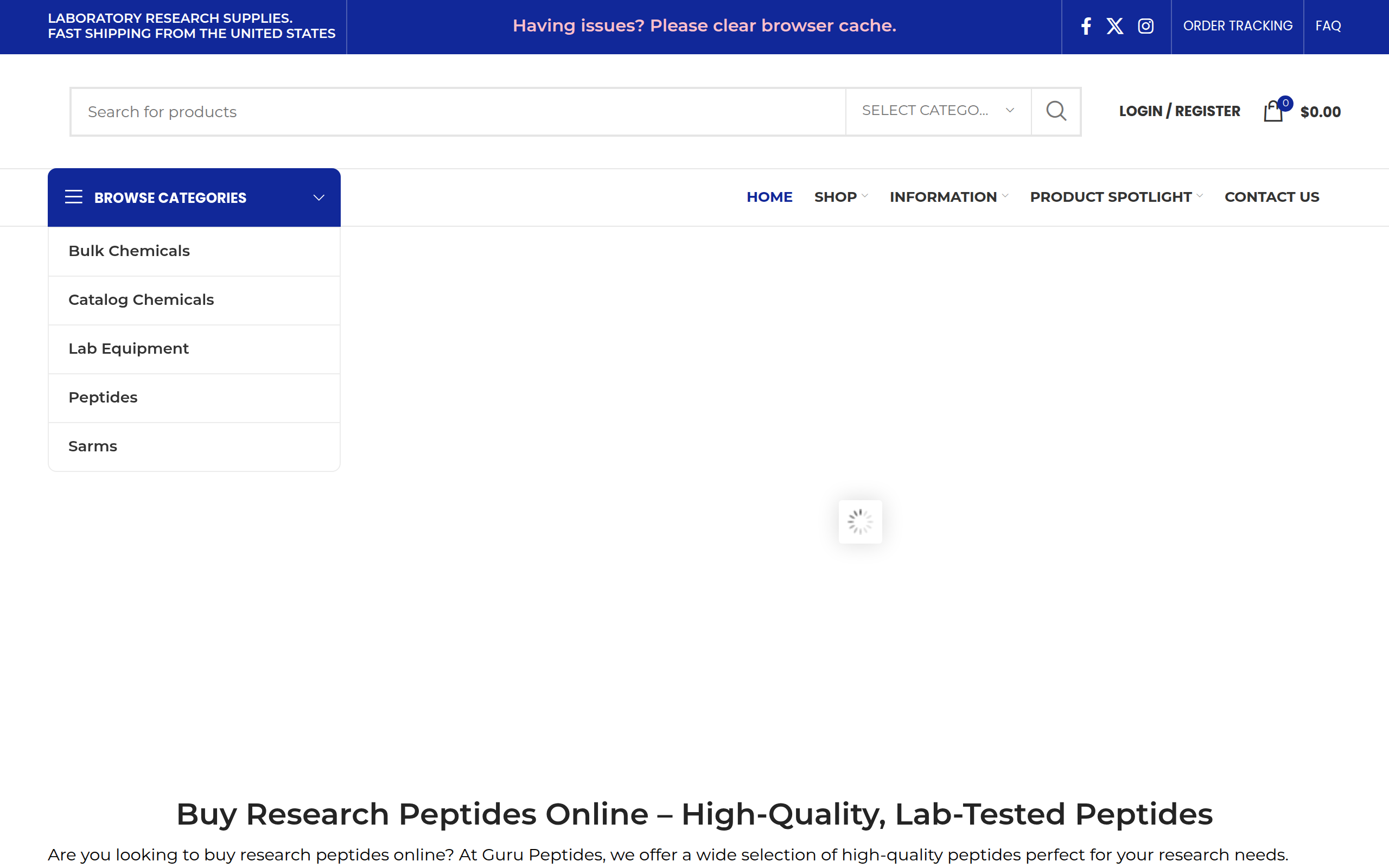Image resolution: width=1389 pixels, height=868 pixels.
Task: Open the shopping cart
Action: pyautogui.click(x=1274, y=111)
